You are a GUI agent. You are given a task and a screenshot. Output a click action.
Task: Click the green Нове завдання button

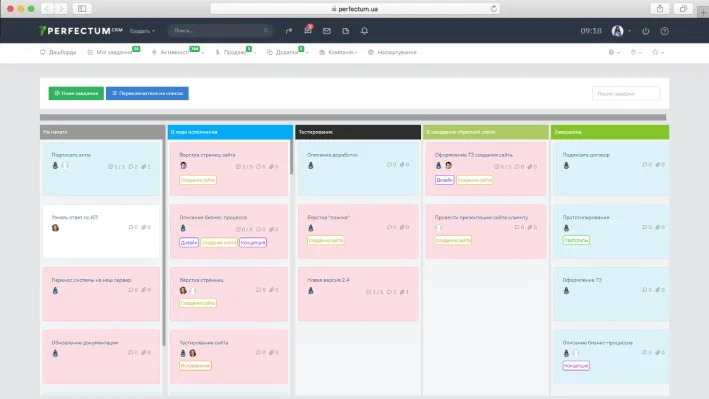76,93
